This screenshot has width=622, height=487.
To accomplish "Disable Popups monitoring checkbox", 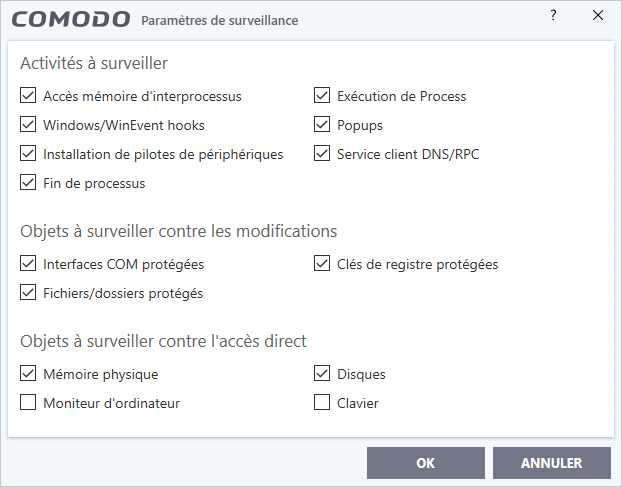I will (322, 125).
